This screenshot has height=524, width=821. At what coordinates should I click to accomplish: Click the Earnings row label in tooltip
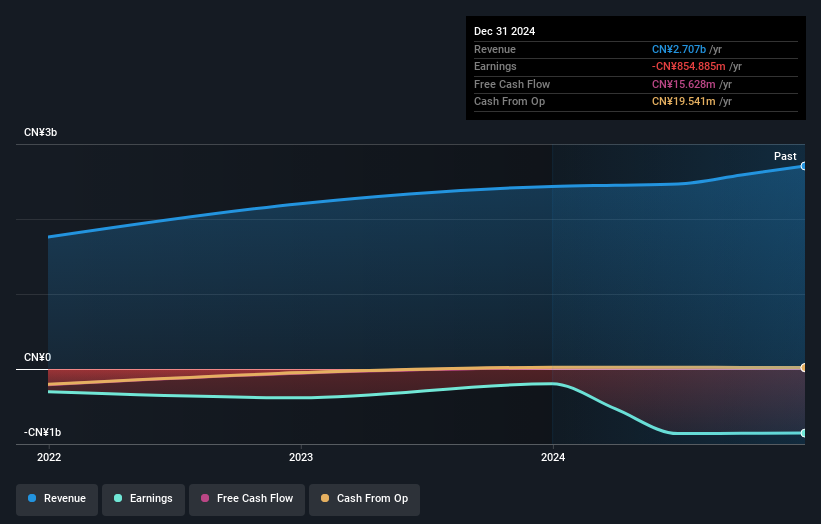tap(495, 66)
